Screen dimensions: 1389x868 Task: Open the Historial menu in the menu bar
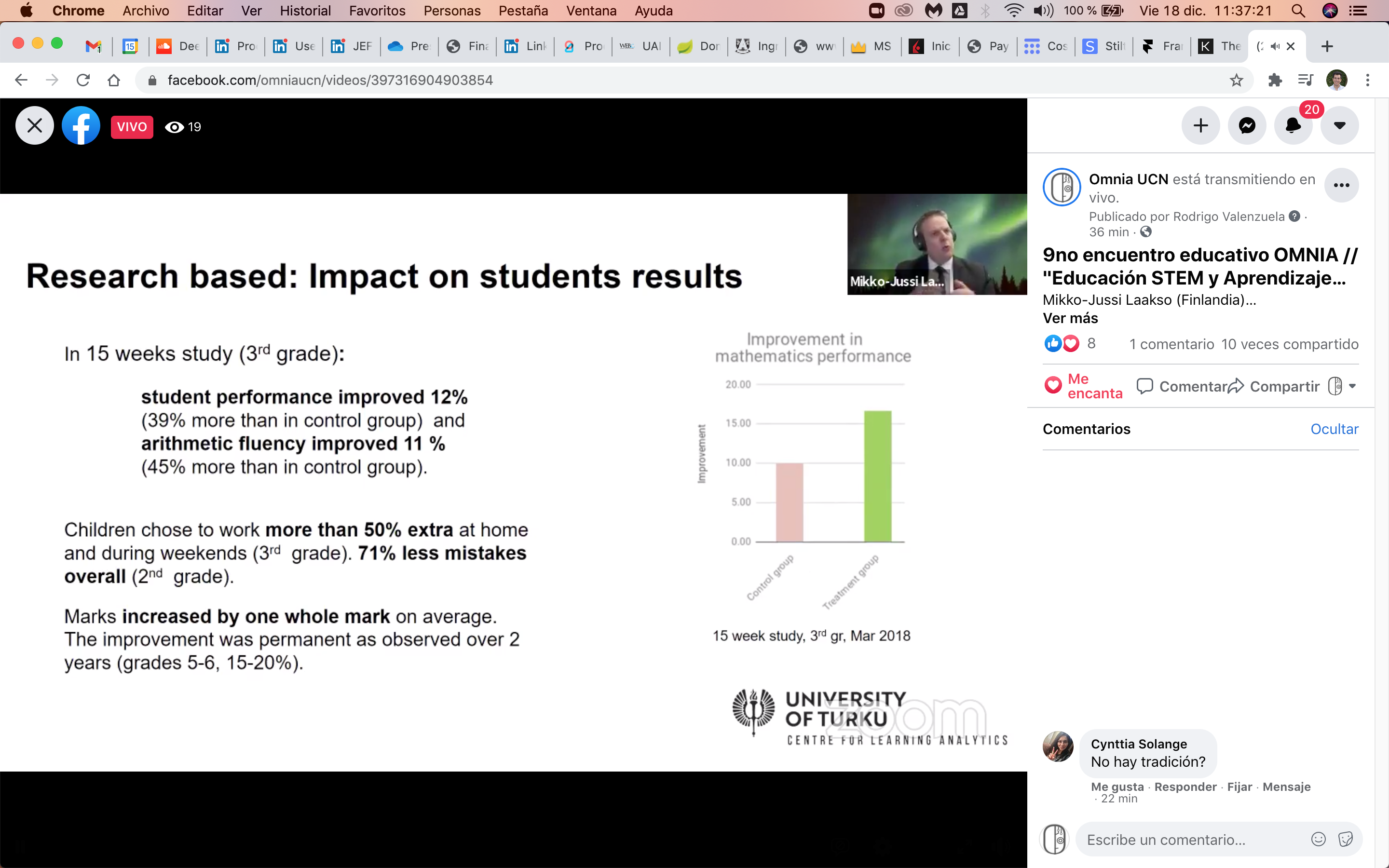[x=305, y=11]
